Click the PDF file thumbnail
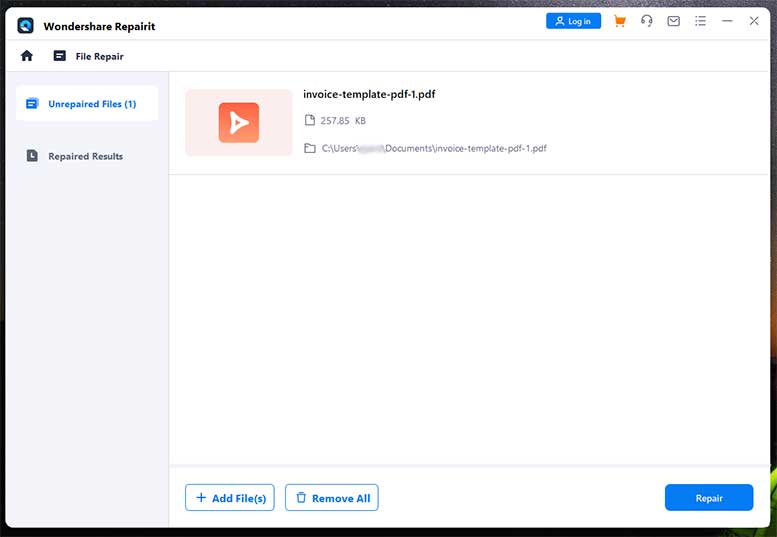The width and height of the screenshot is (777, 537). (239, 122)
